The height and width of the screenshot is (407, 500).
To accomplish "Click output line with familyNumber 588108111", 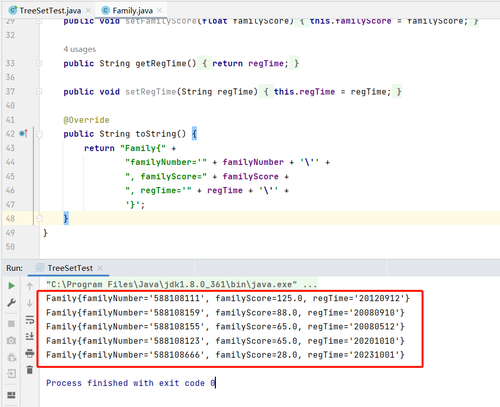I will 228,298.
